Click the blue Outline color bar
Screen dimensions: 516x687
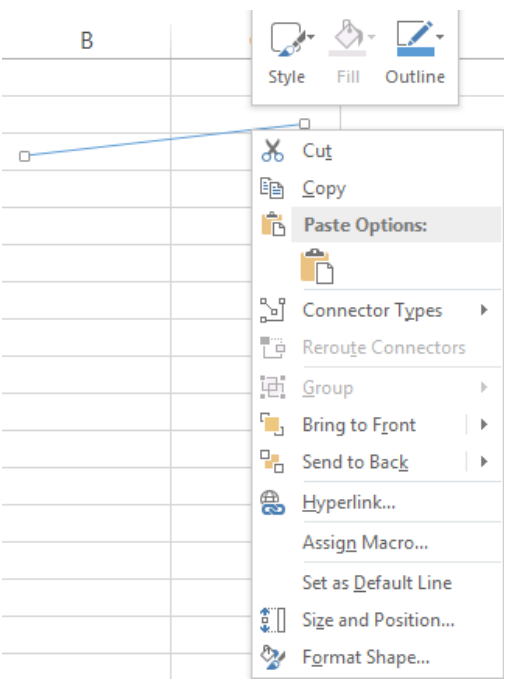[x=415, y=52]
